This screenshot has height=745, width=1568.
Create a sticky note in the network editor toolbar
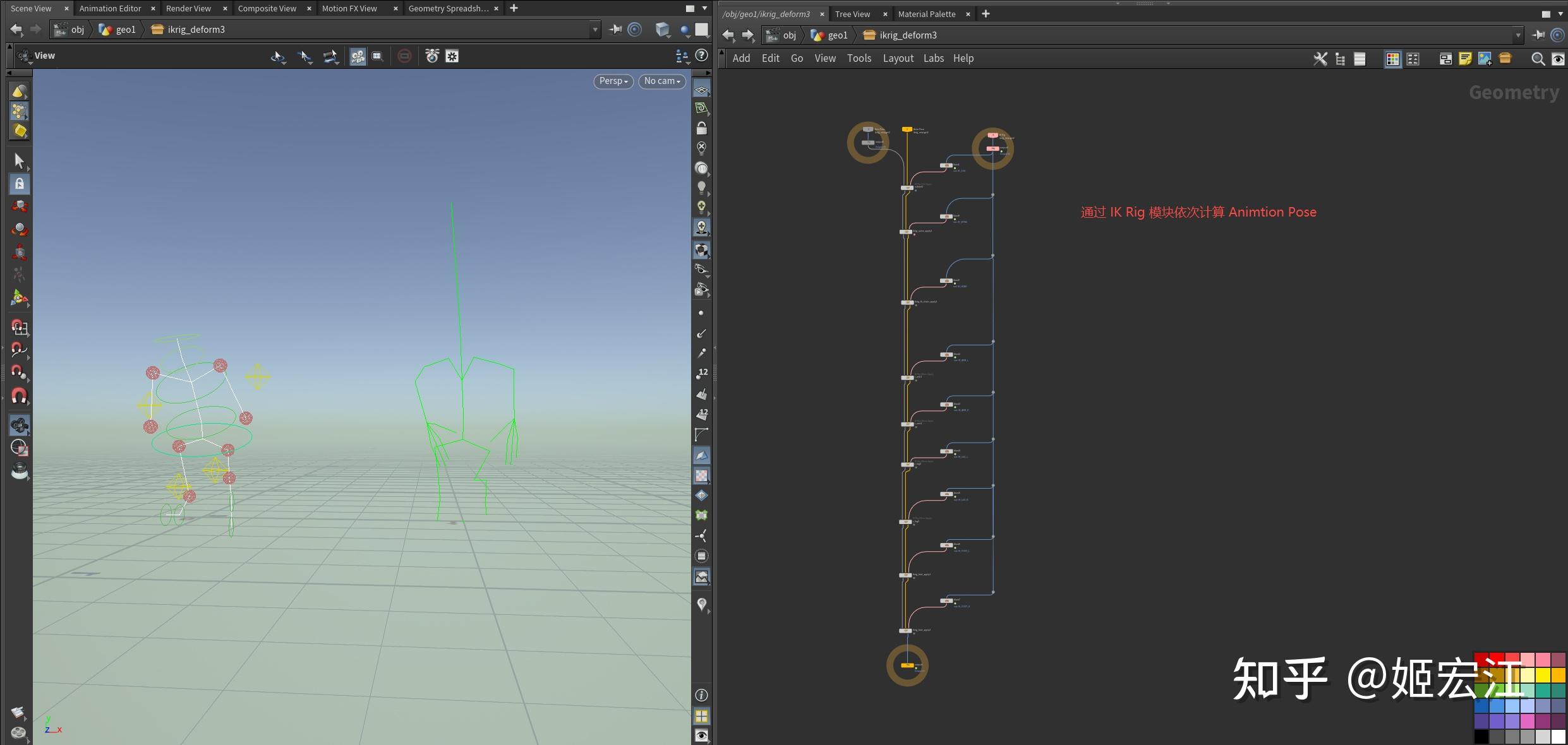pos(1465,59)
